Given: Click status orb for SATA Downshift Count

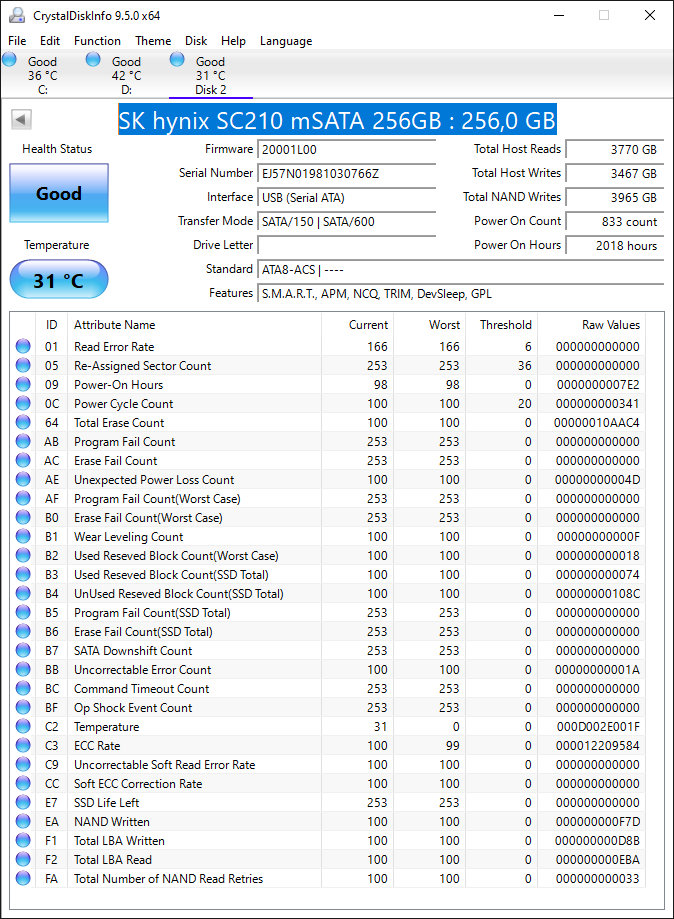Looking at the screenshot, I should pyautogui.click(x=23, y=650).
